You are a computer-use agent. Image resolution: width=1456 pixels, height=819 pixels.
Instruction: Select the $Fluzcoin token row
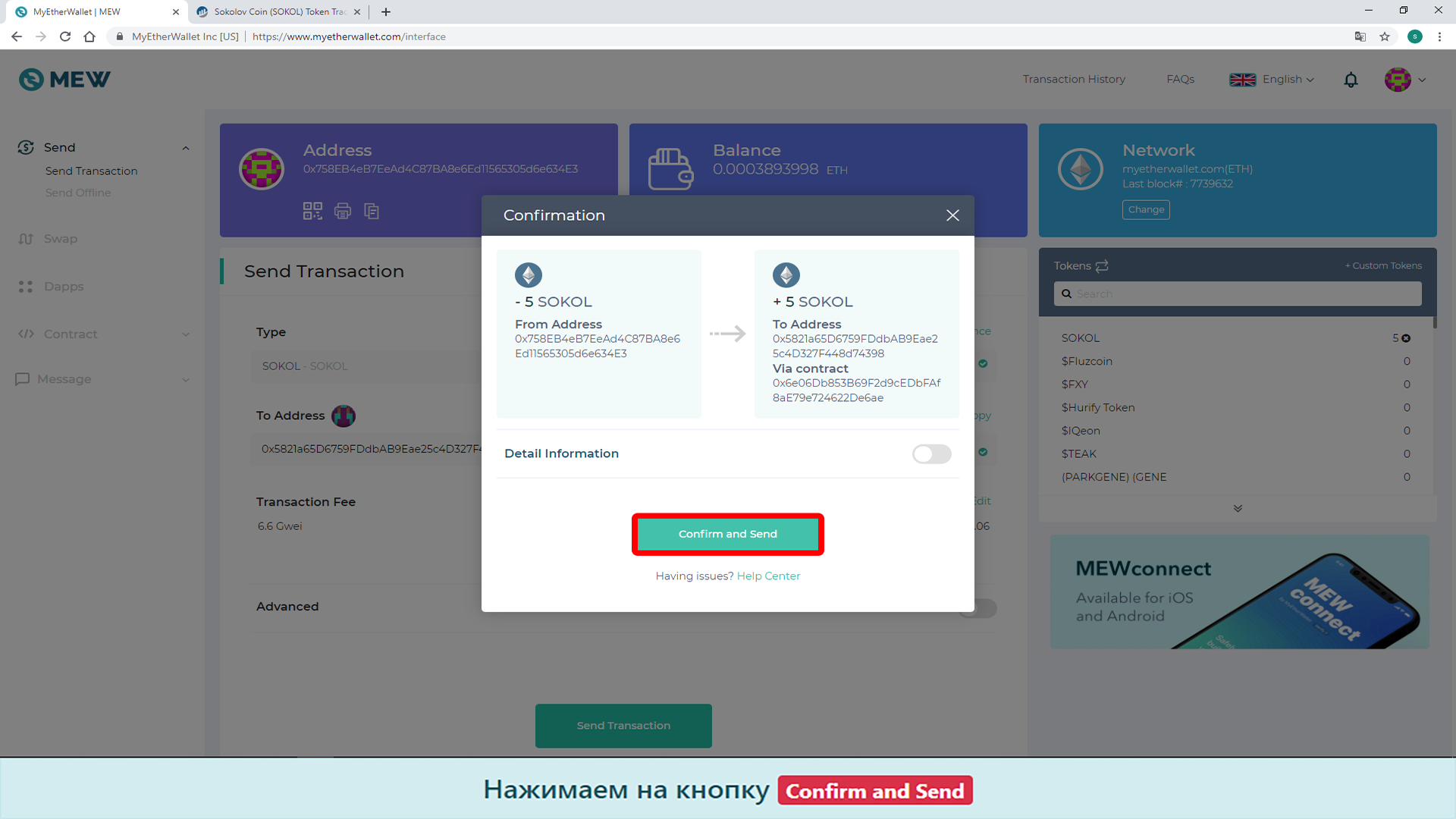[x=1236, y=362]
